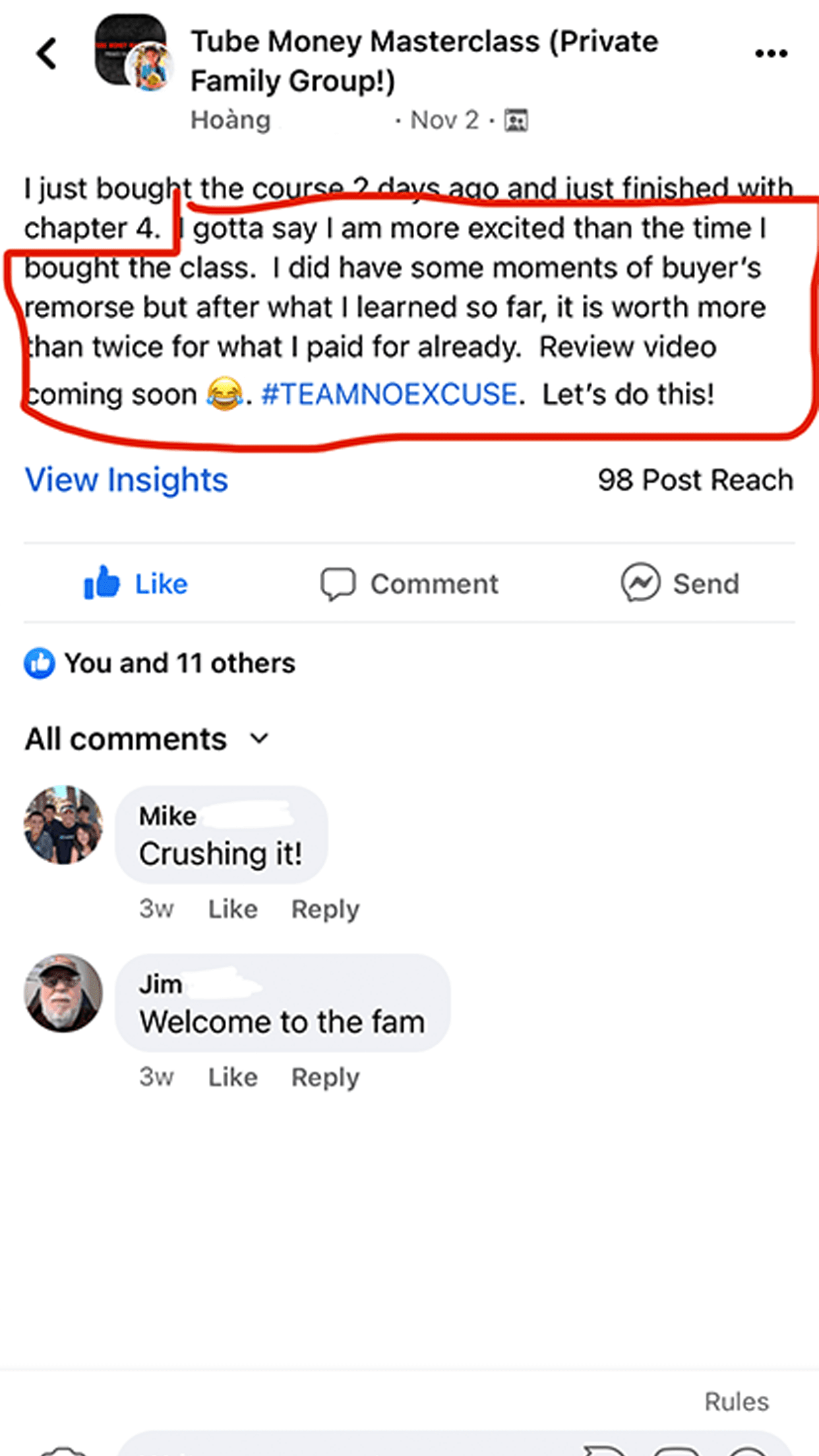Viewport: 819px width, 1456px height.
Task: Open Mike's profile picture
Action: click(63, 825)
